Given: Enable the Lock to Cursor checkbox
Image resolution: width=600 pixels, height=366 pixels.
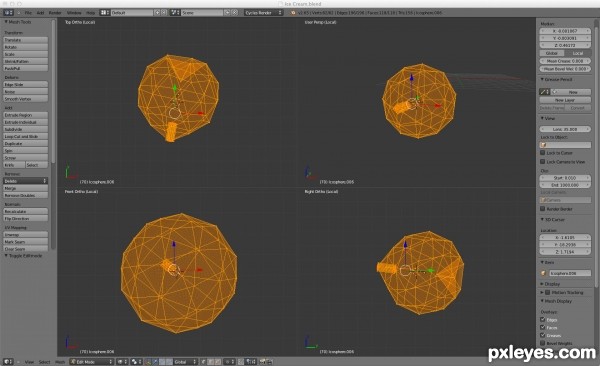Looking at the screenshot, I should (x=543, y=152).
